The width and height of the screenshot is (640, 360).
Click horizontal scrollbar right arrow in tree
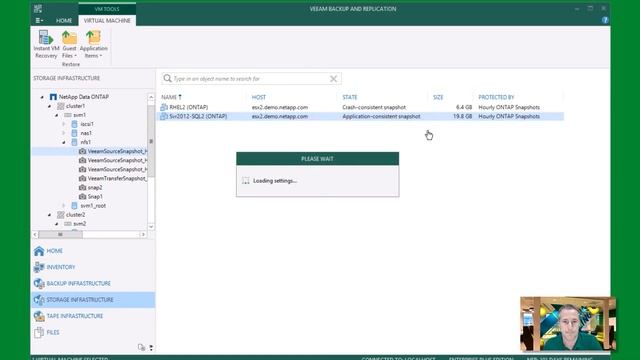pyautogui.click(x=143, y=235)
